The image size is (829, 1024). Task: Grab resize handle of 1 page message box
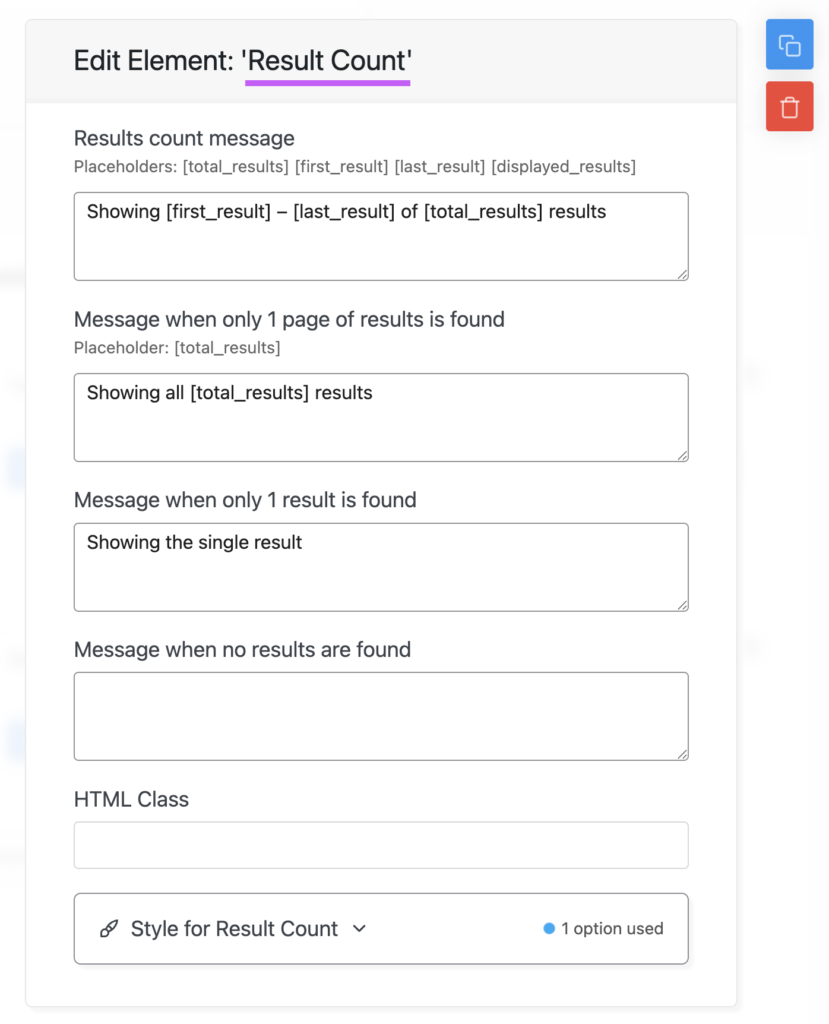682,456
